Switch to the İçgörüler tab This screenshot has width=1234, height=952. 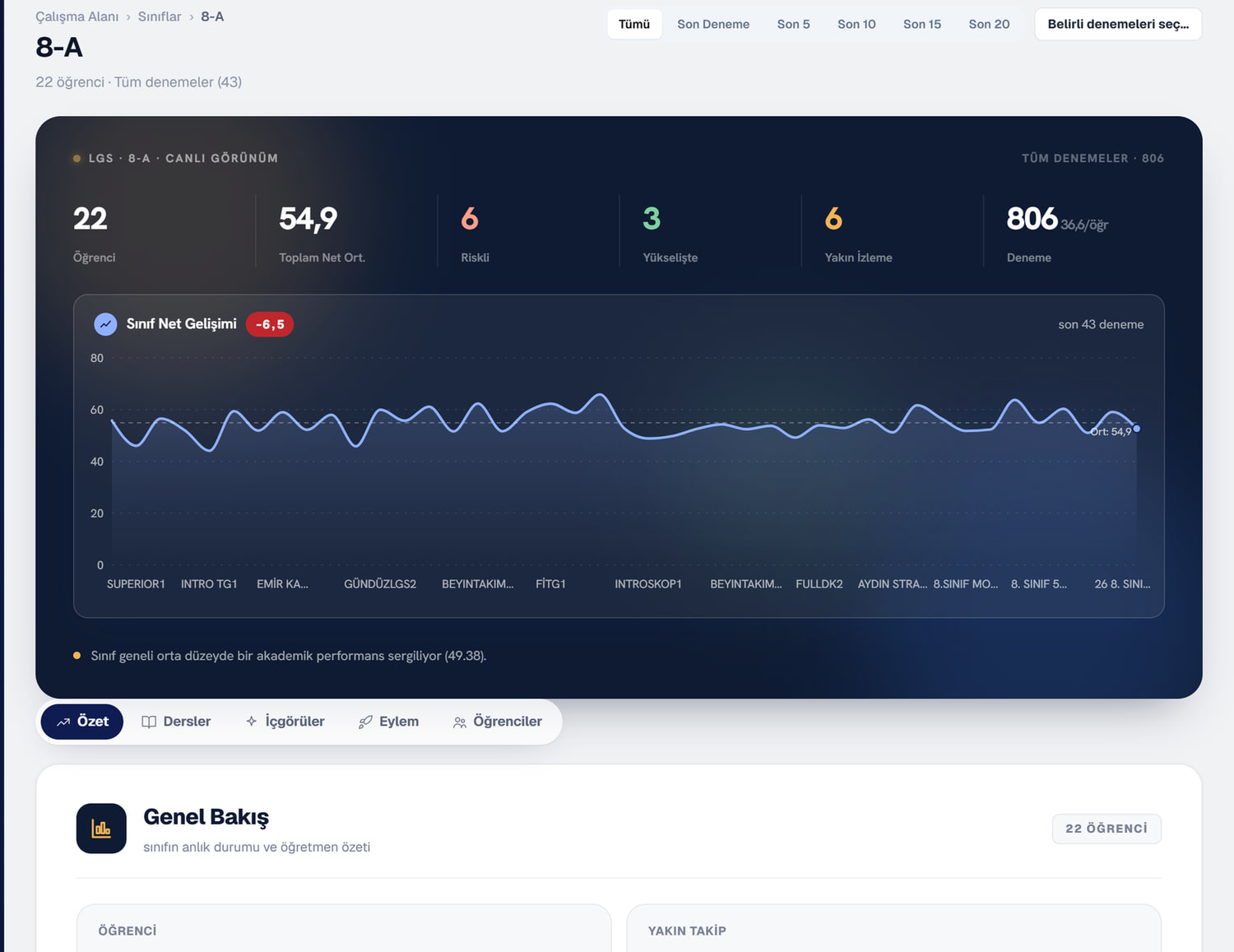tap(285, 722)
